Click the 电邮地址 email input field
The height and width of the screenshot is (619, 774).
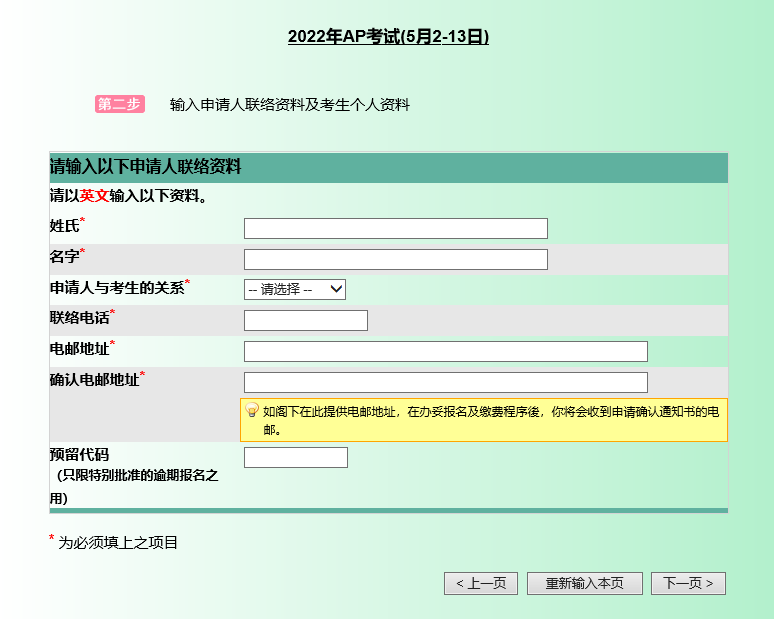tap(446, 351)
